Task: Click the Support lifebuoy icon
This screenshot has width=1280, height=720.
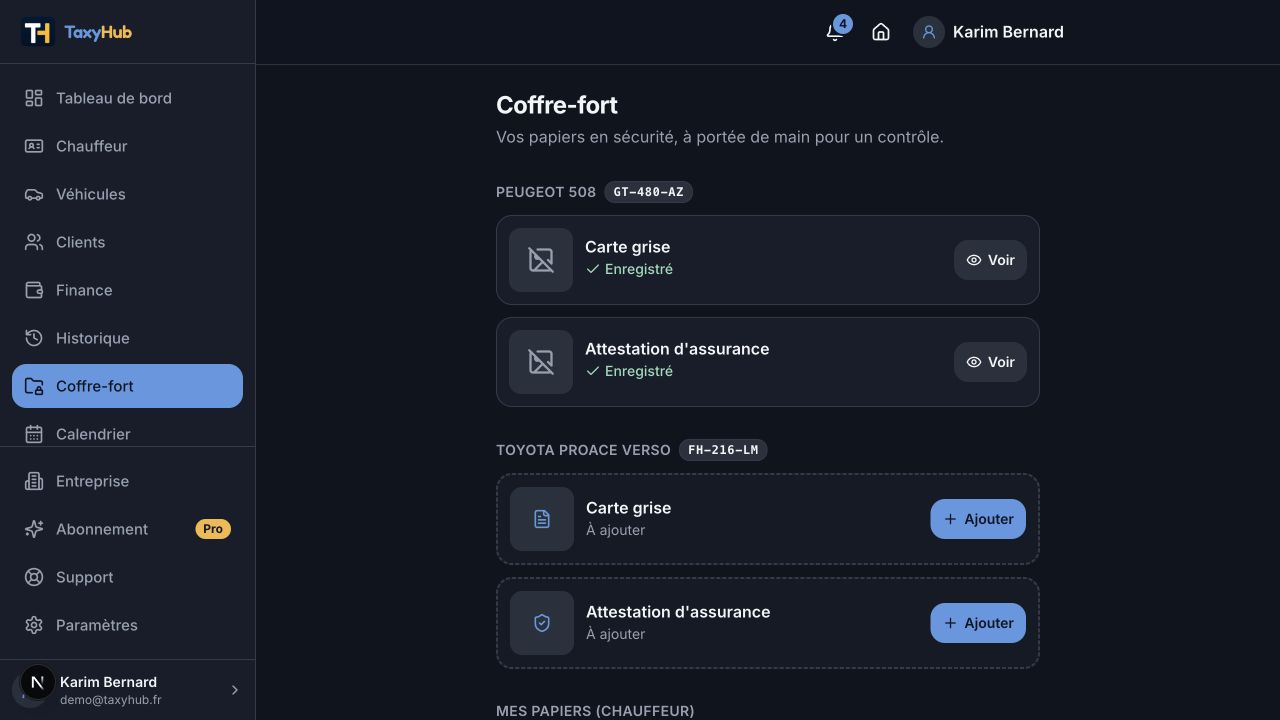Action: coord(34,577)
